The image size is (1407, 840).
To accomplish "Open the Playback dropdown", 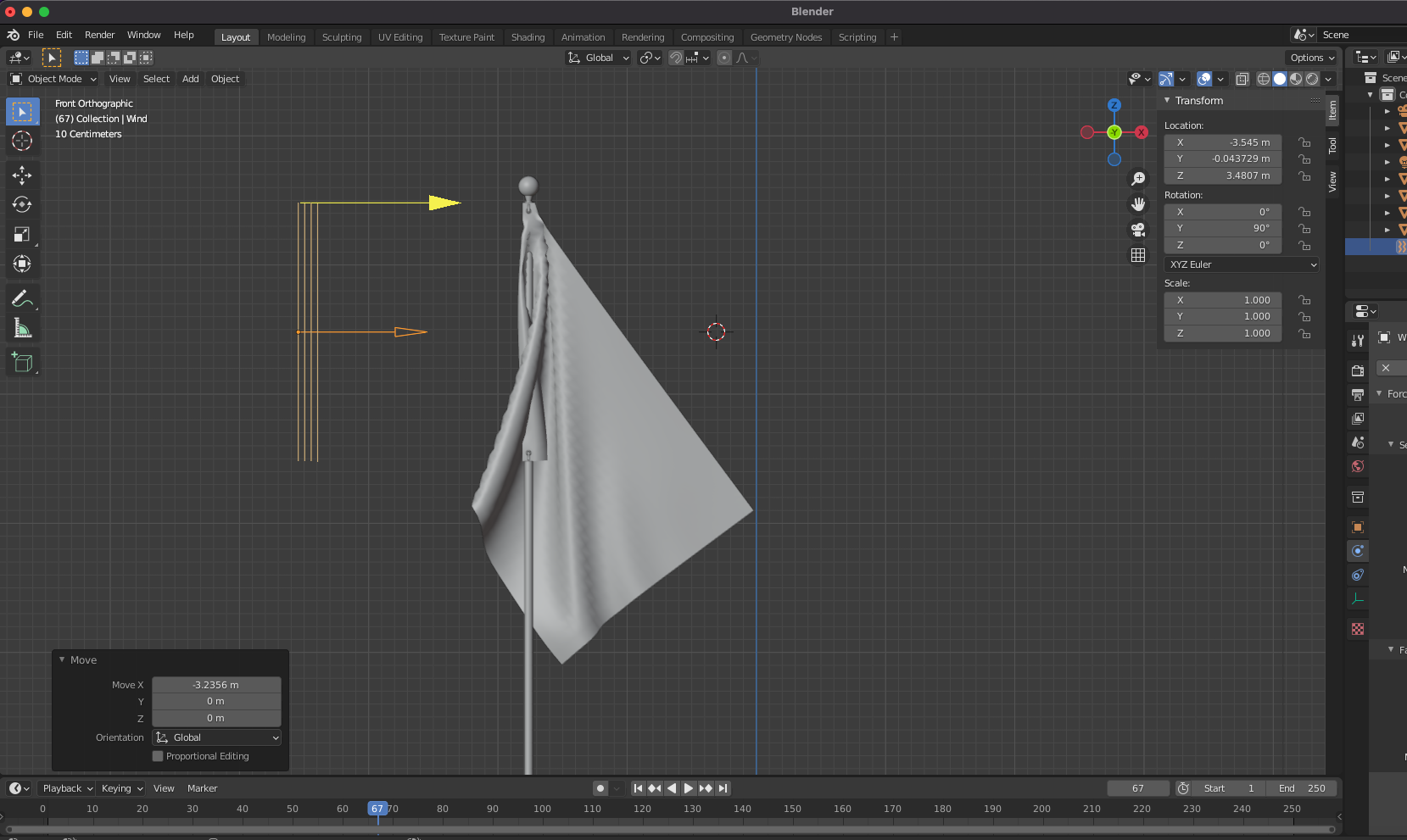I will pos(67,788).
